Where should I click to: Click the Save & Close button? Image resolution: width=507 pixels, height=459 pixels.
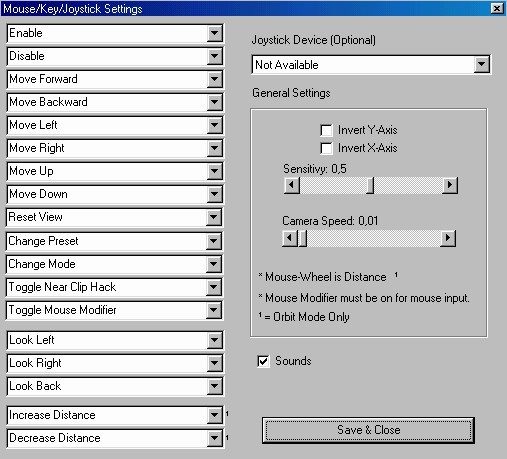pyautogui.click(x=368, y=430)
